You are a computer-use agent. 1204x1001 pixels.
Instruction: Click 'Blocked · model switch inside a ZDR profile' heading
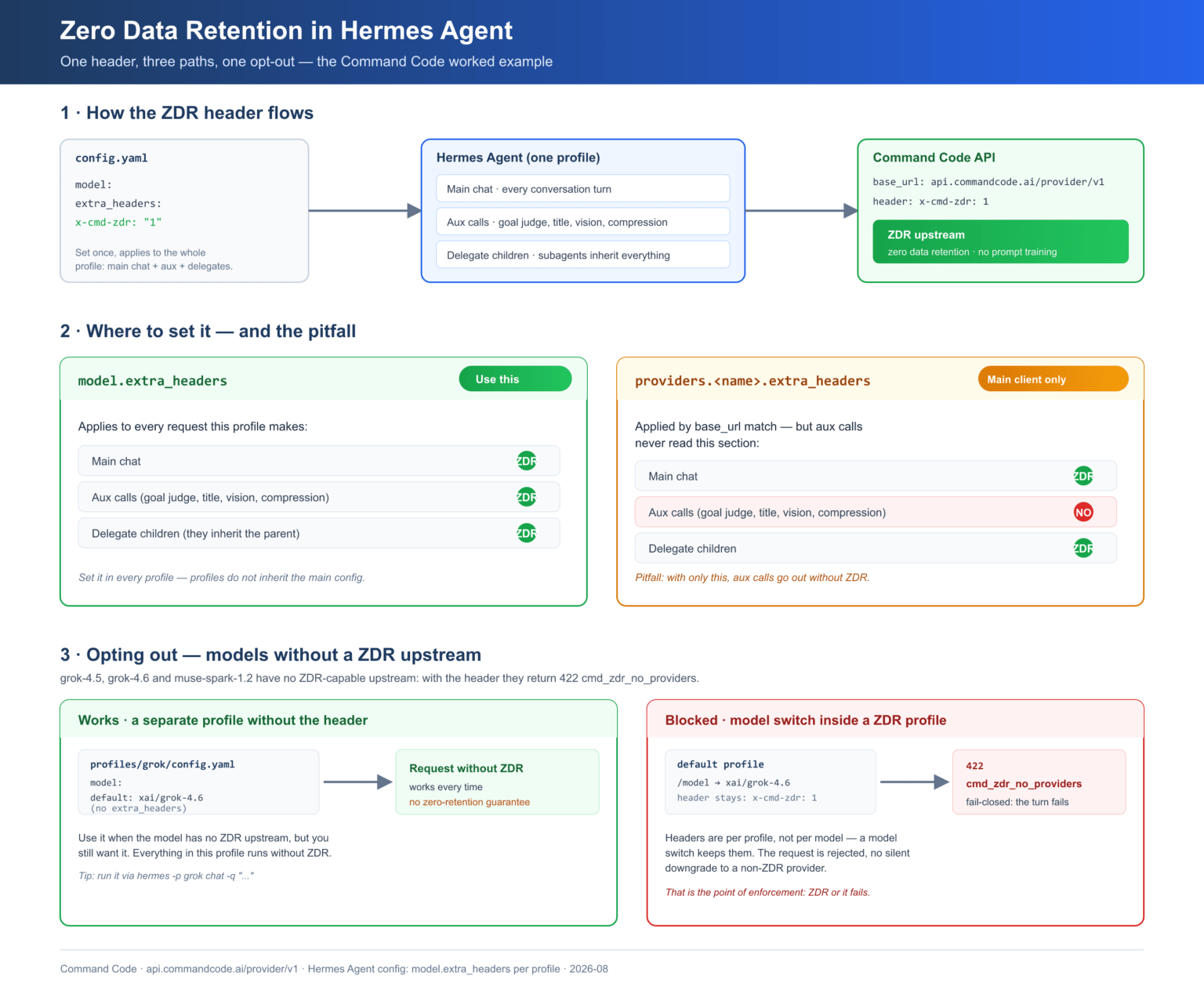point(806,720)
